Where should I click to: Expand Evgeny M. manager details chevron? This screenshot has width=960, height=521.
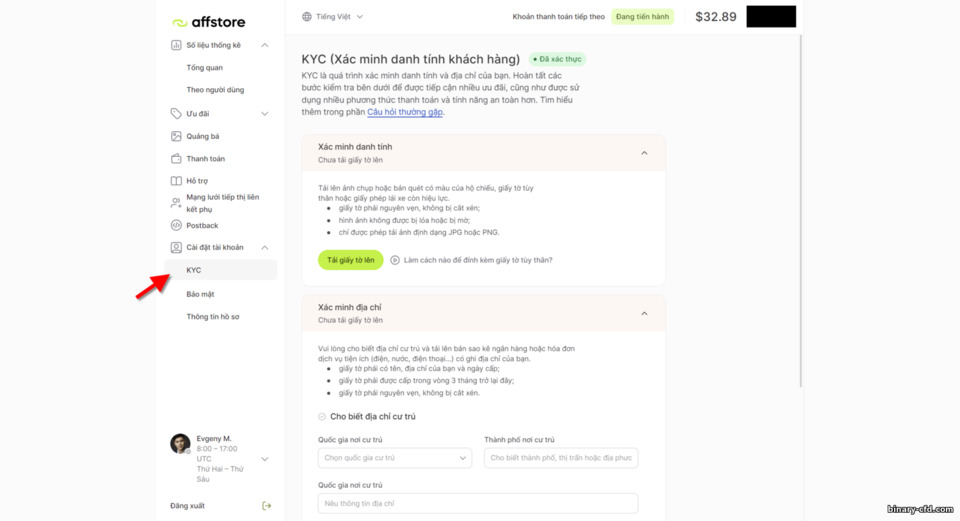[264, 459]
